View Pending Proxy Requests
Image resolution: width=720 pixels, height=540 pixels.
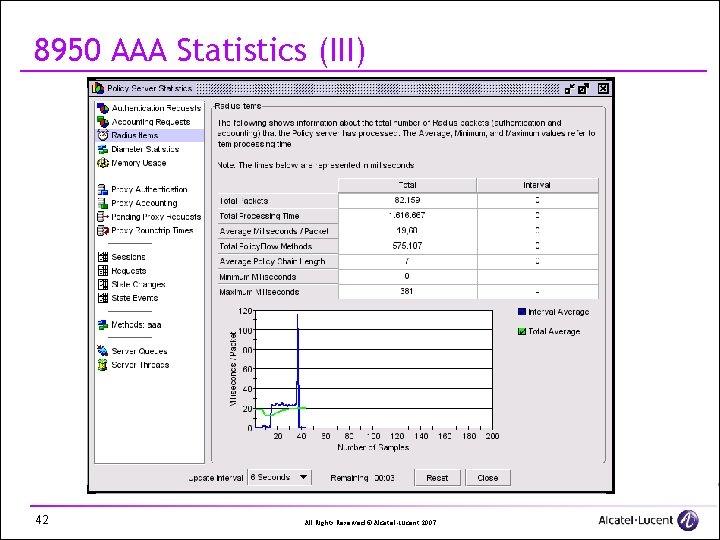(x=156, y=217)
